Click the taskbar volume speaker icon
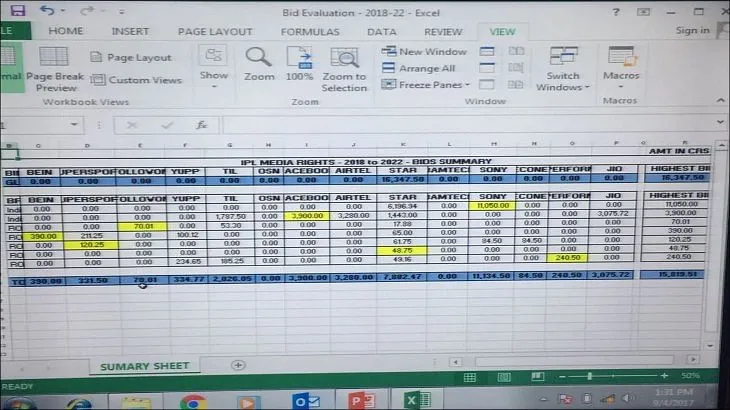The image size is (730, 410). [x=627, y=398]
